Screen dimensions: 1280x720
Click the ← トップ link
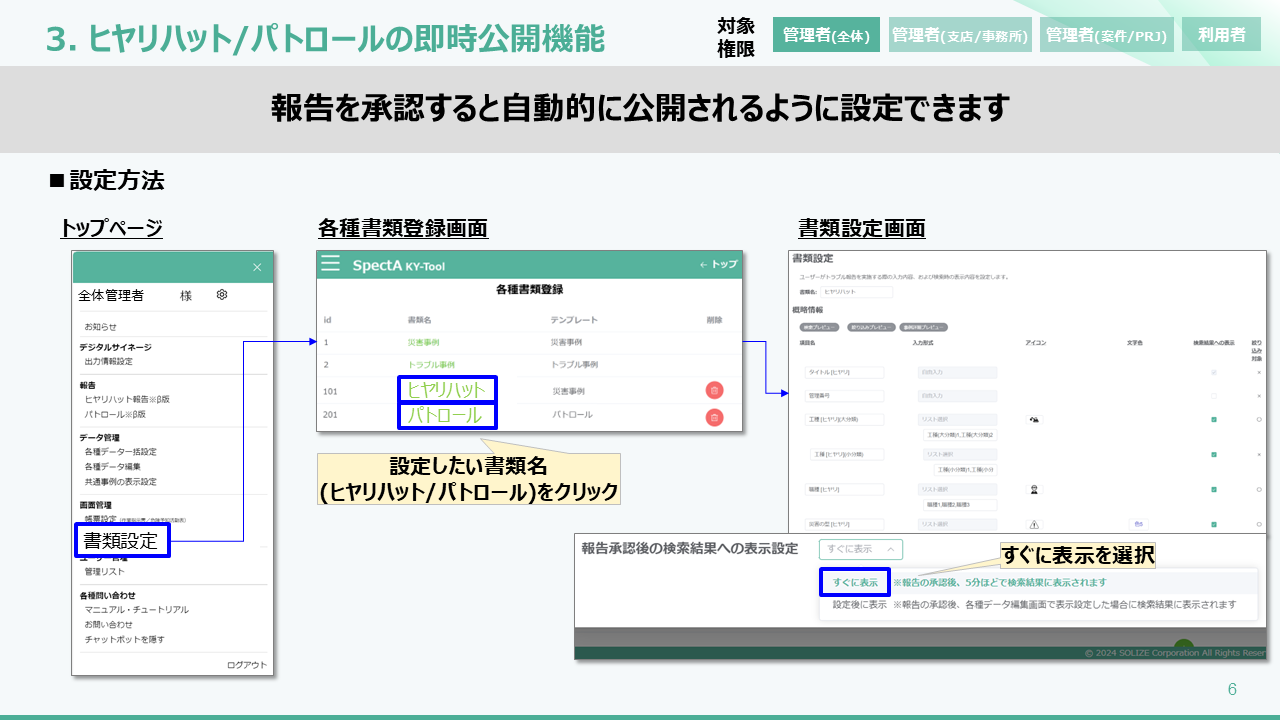(x=718, y=264)
